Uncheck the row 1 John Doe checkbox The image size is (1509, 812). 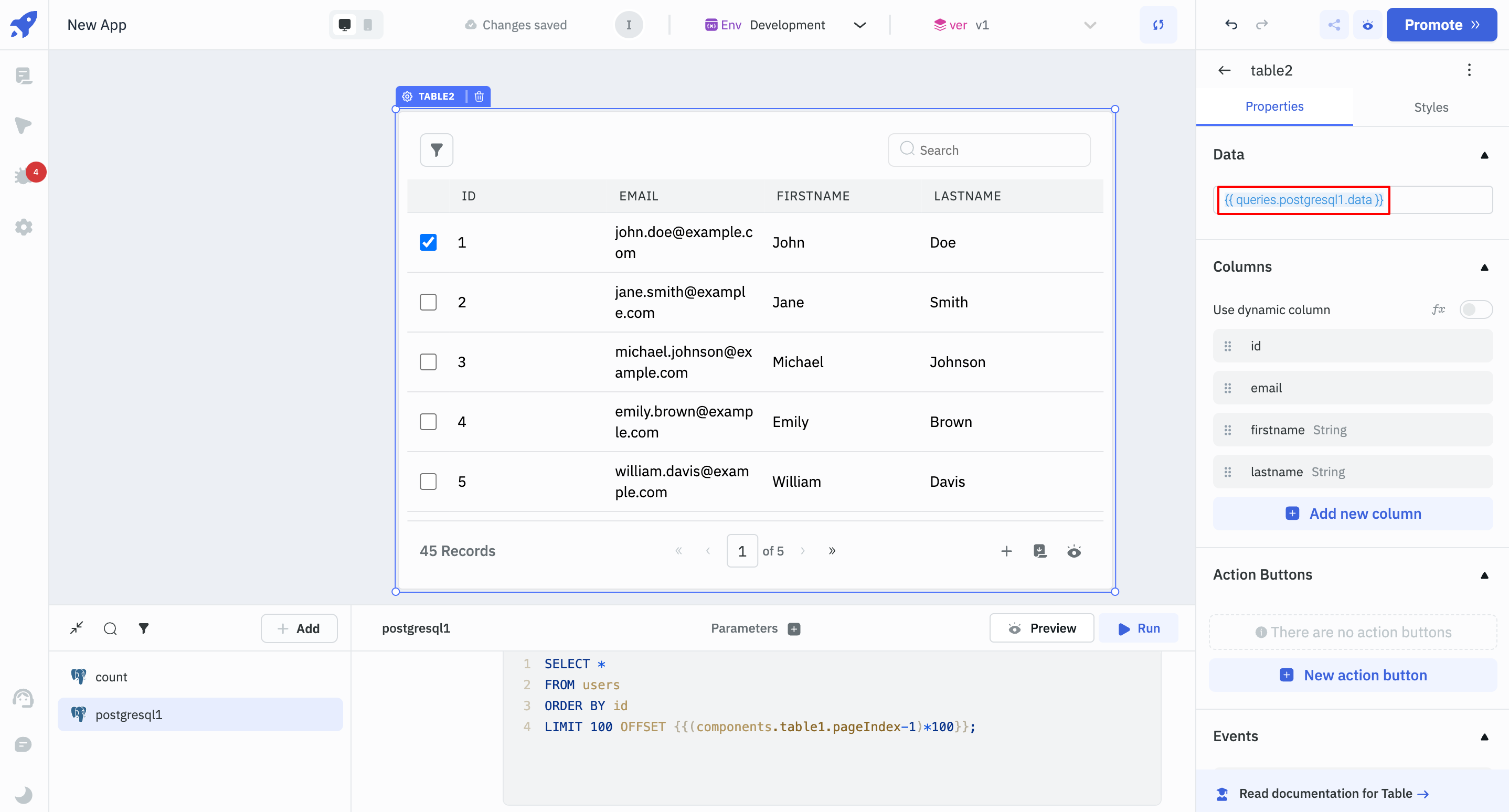[x=428, y=242]
